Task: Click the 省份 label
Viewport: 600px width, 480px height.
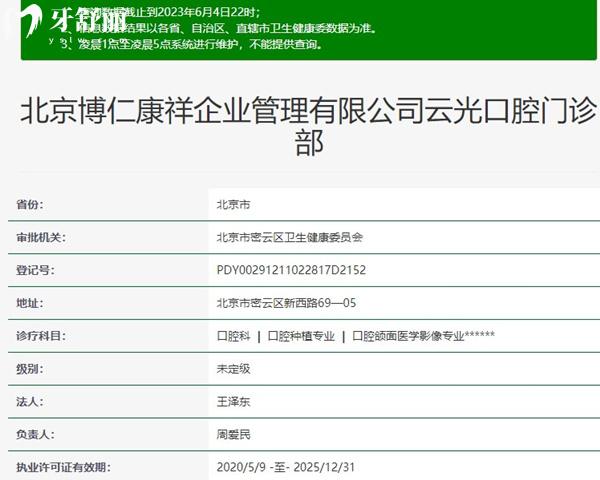Action: pyautogui.click(x=29, y=204)
